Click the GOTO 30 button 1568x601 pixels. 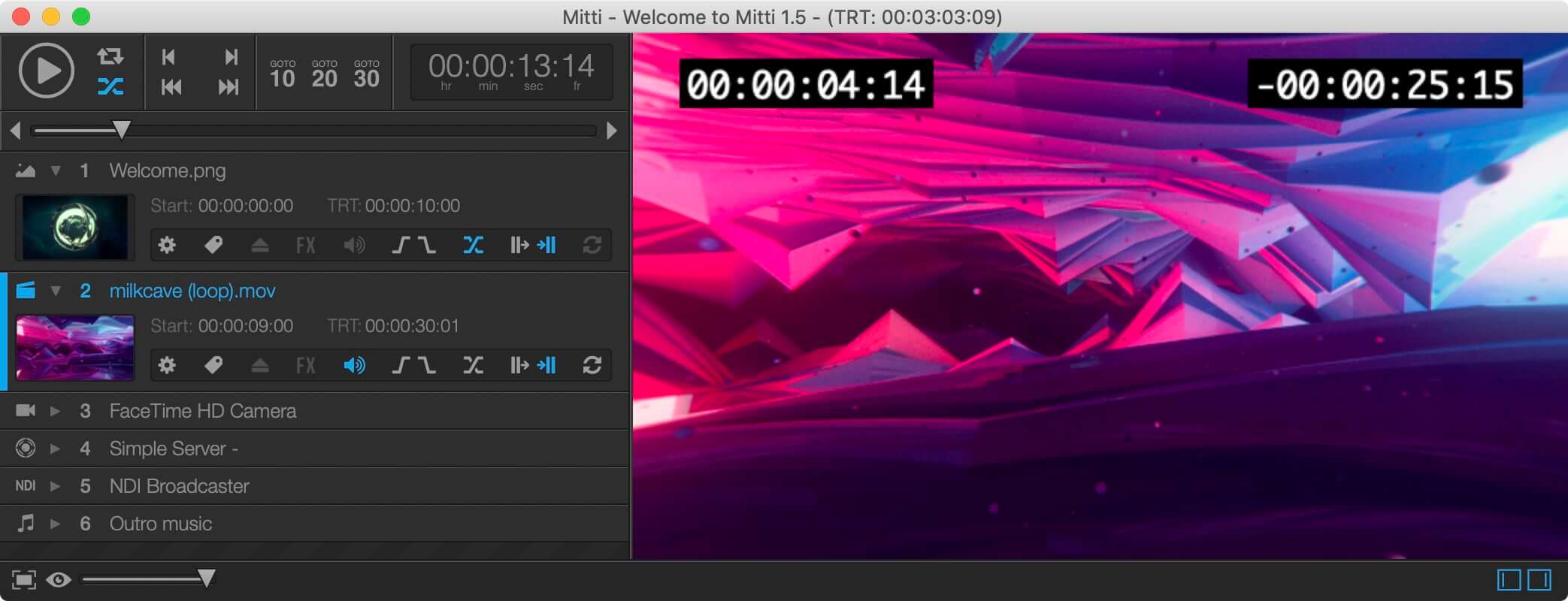(x=366, y=74)
